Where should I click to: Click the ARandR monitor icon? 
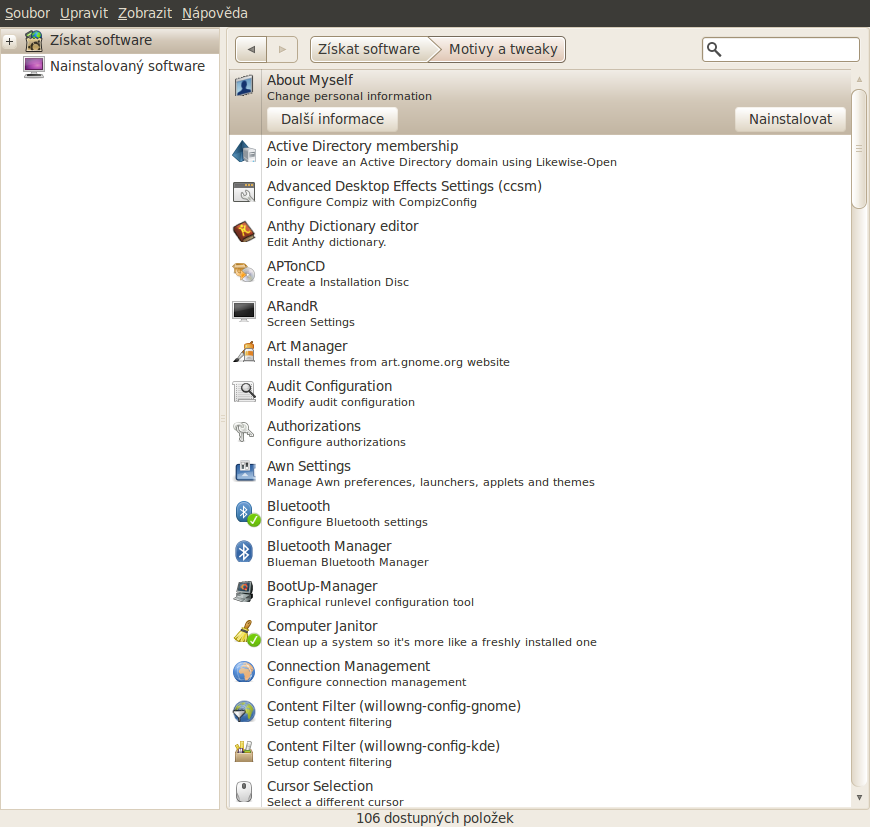[x=244, y=312]
